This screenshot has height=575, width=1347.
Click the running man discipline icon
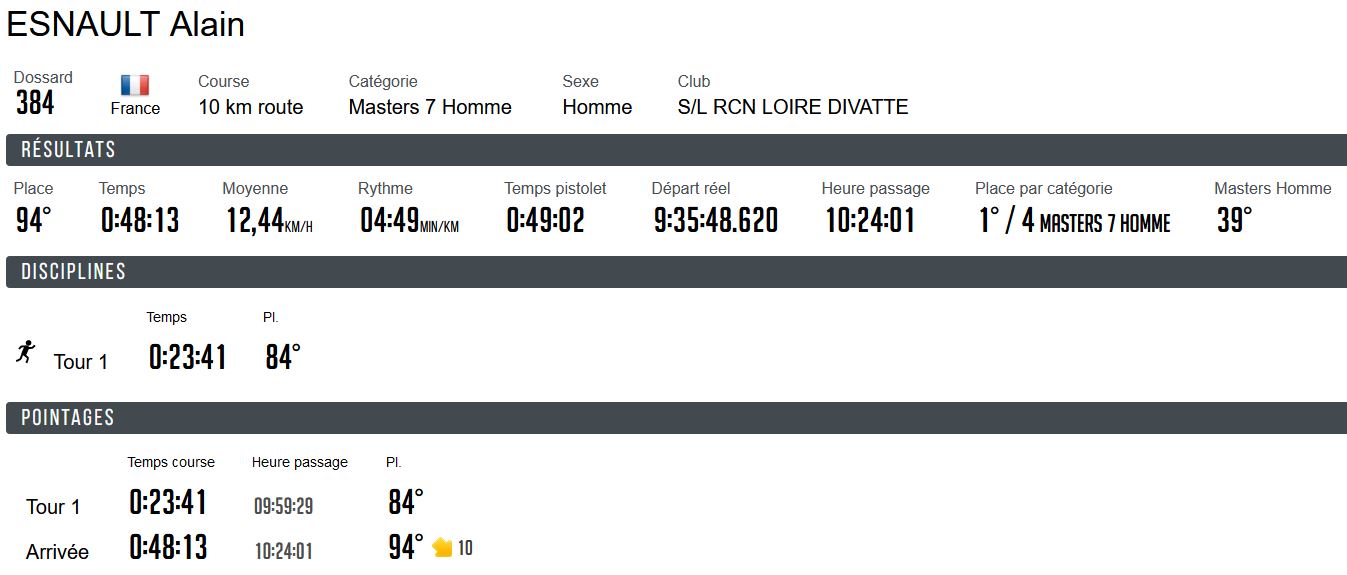tap(26, 352)
